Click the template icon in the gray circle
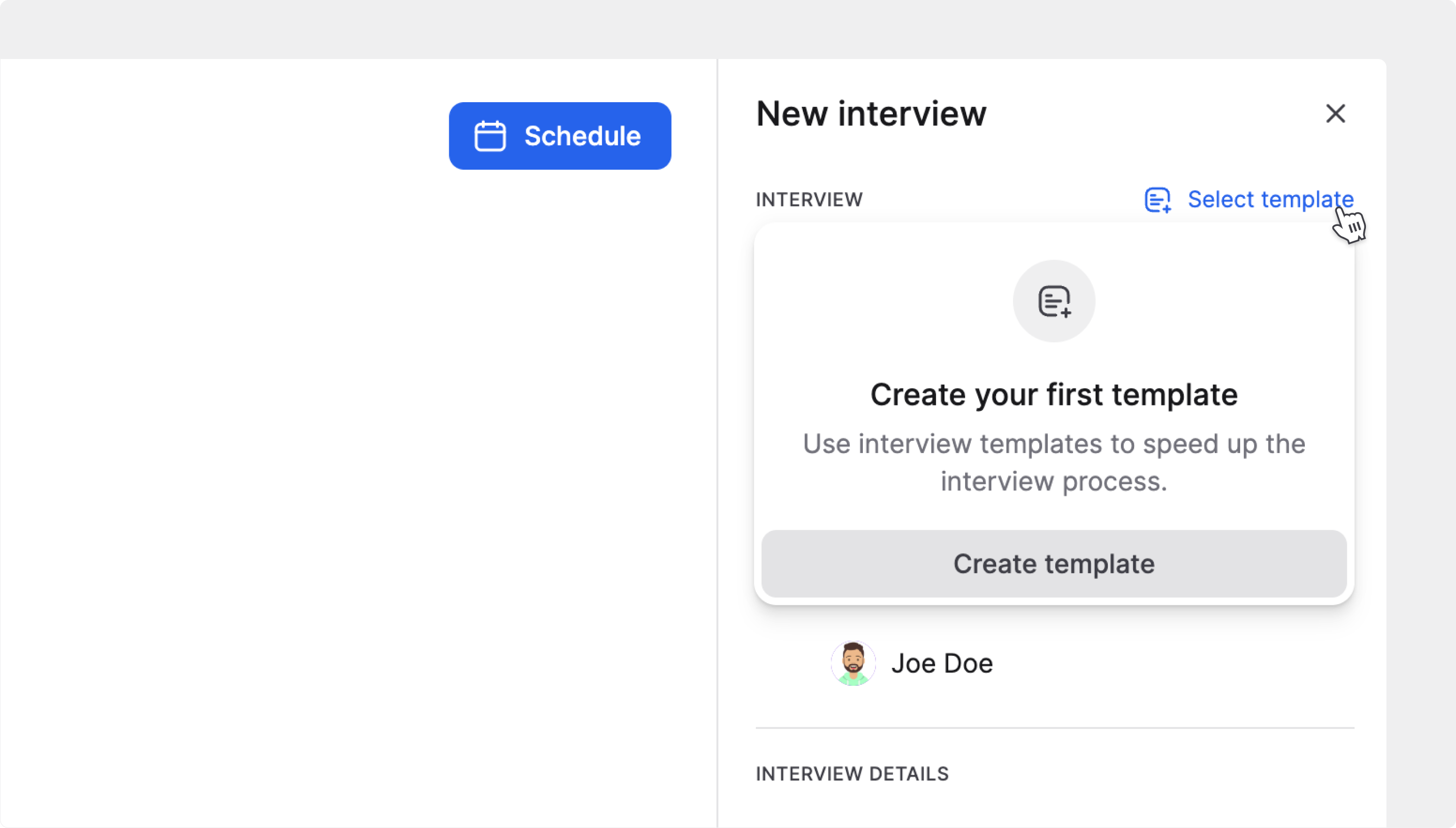1456x828 pixels. 1054,301
